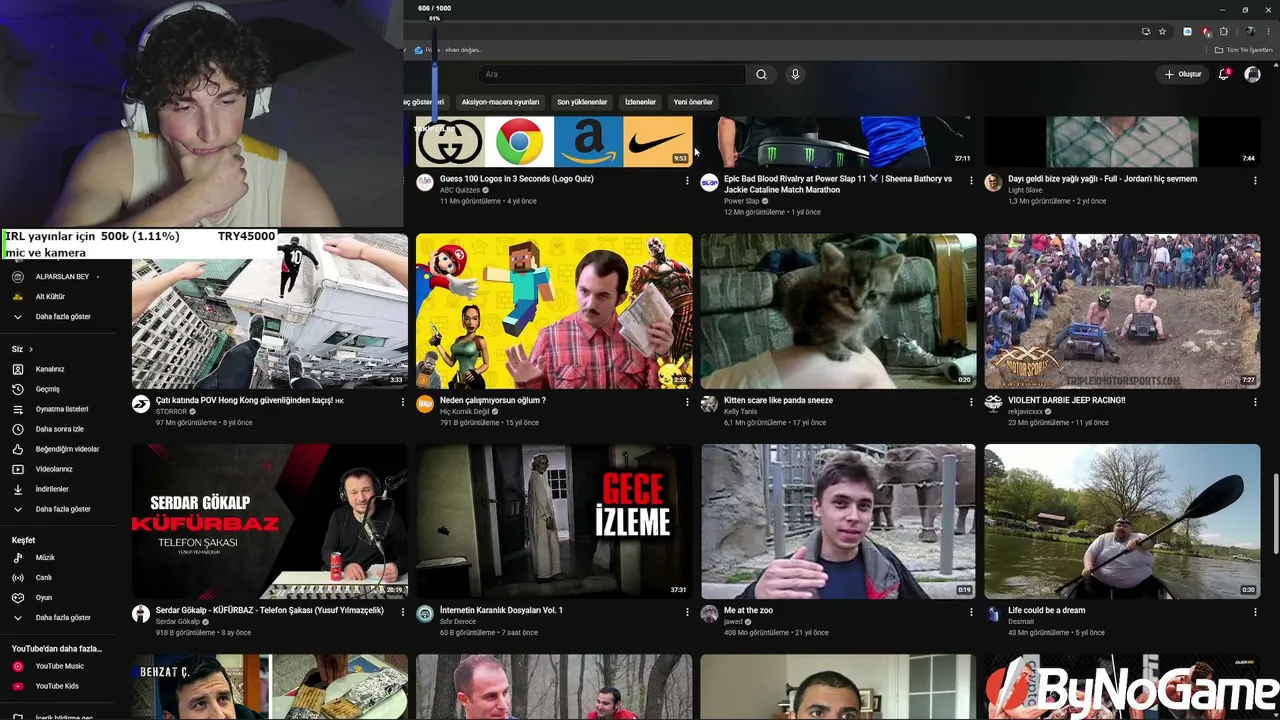Open options menu for Kitten scare video
Image resolution: width=1280 pixels, height=720 pixels.
coord(971,402)
